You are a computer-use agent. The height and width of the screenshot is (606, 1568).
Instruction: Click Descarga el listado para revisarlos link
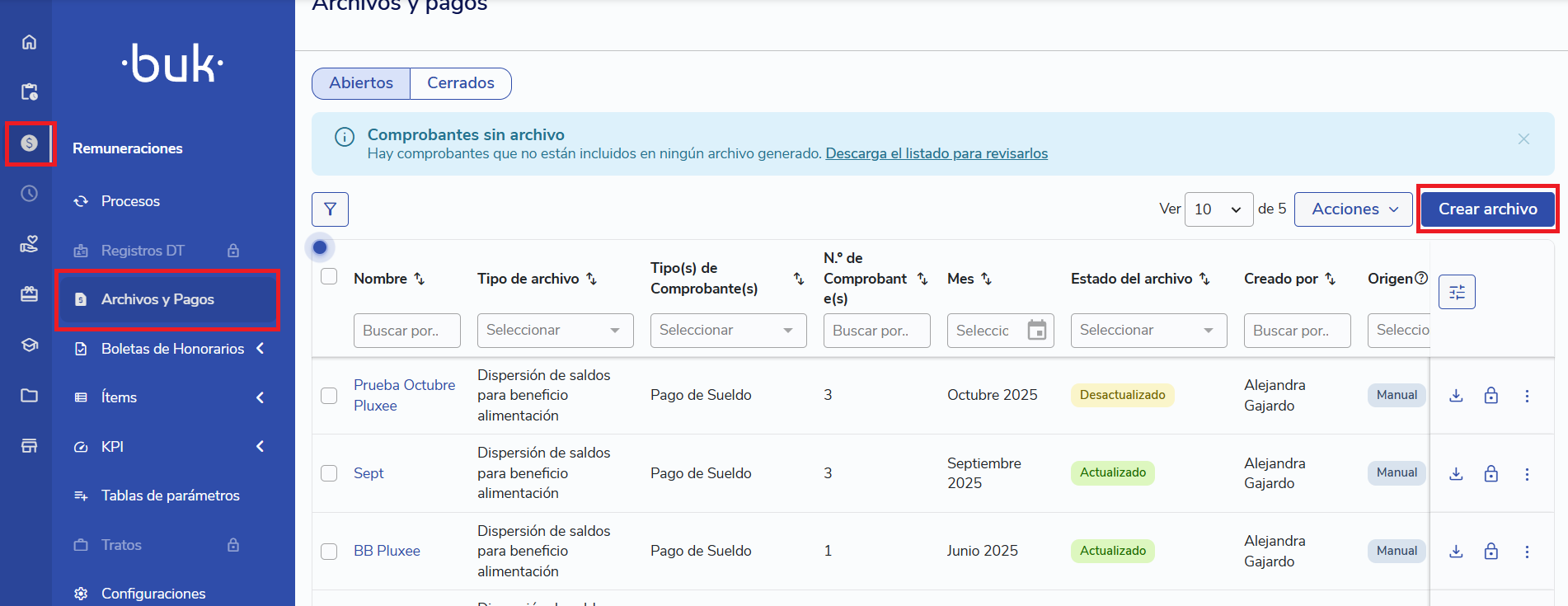tap(937, 153)
